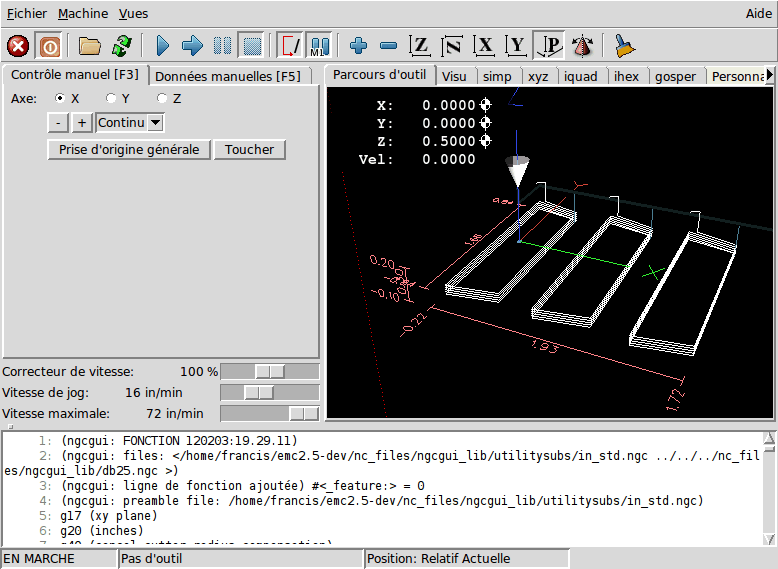Clear live plot with the broom icon
The image size is (778, 569).
pyautogui.click(x=625, y=46)
